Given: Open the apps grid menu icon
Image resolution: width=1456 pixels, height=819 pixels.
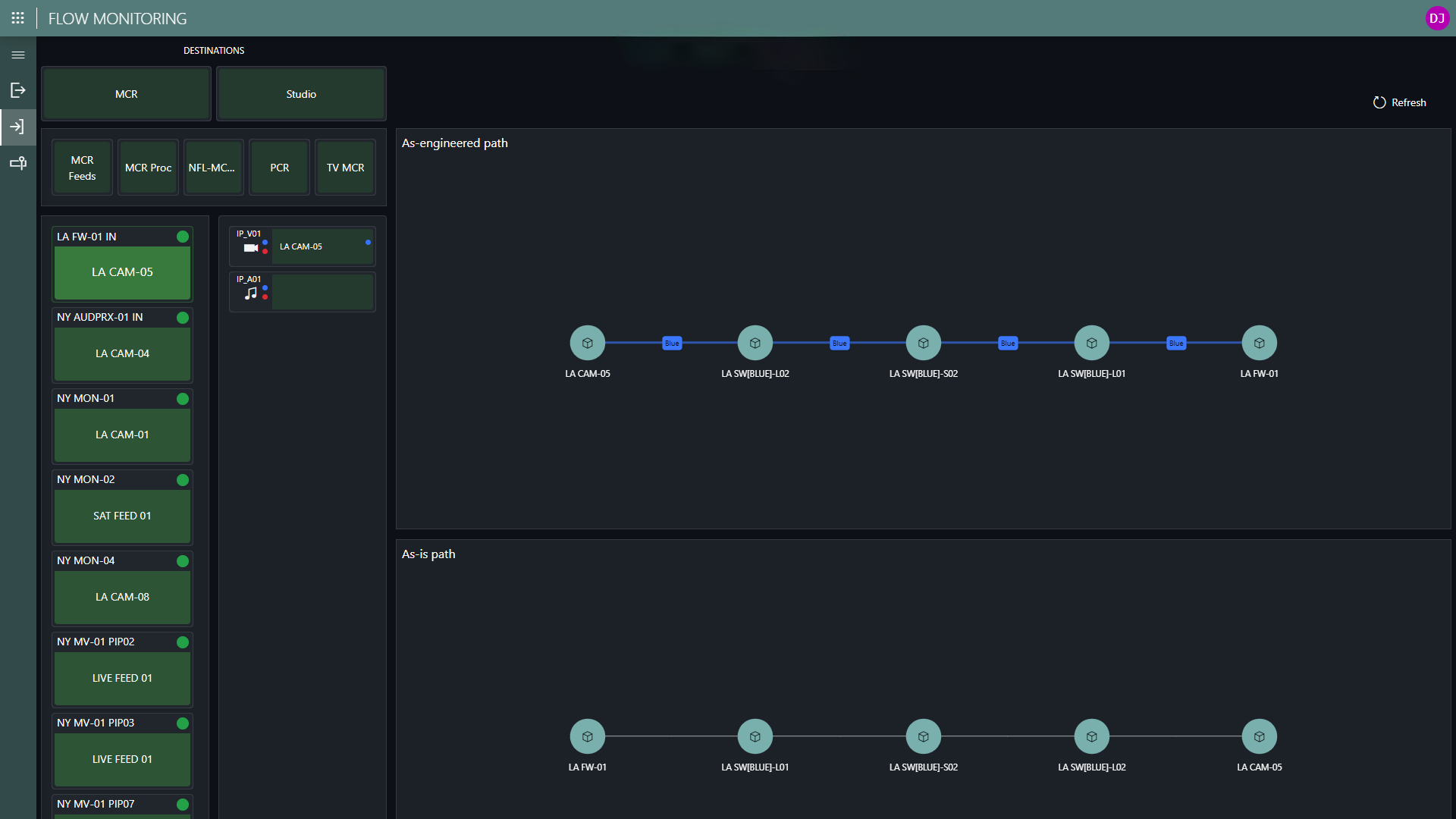Looking at the screenshot, I should 18,18.
